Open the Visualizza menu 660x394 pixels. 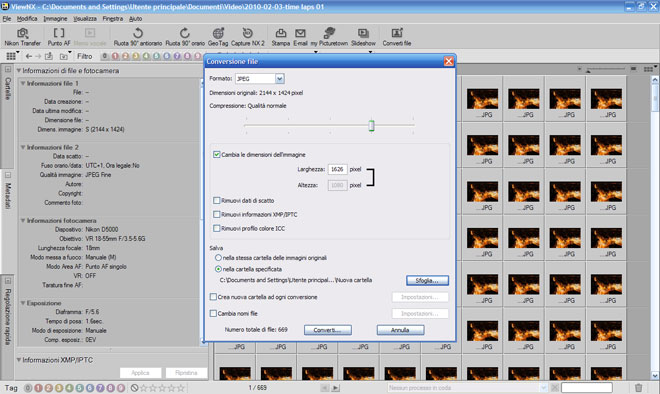[x=85, y=19]
